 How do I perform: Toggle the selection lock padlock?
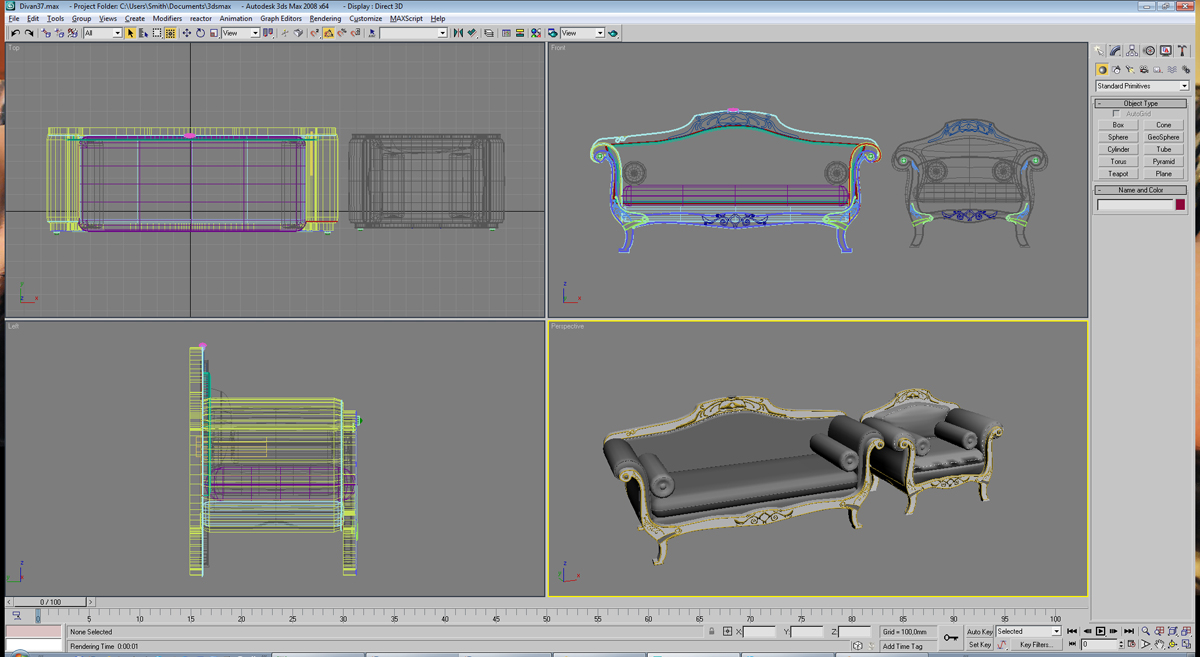tap(712, 632)
